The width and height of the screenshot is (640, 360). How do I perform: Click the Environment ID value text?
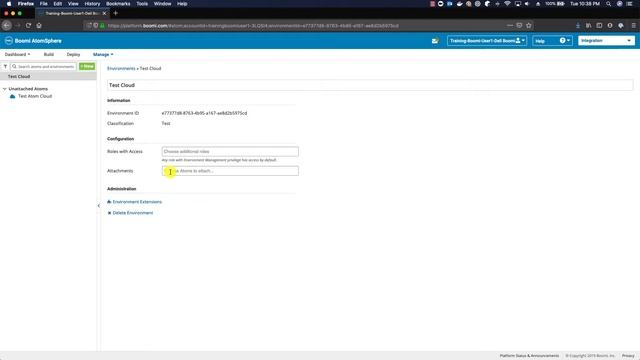coord(204,113)
